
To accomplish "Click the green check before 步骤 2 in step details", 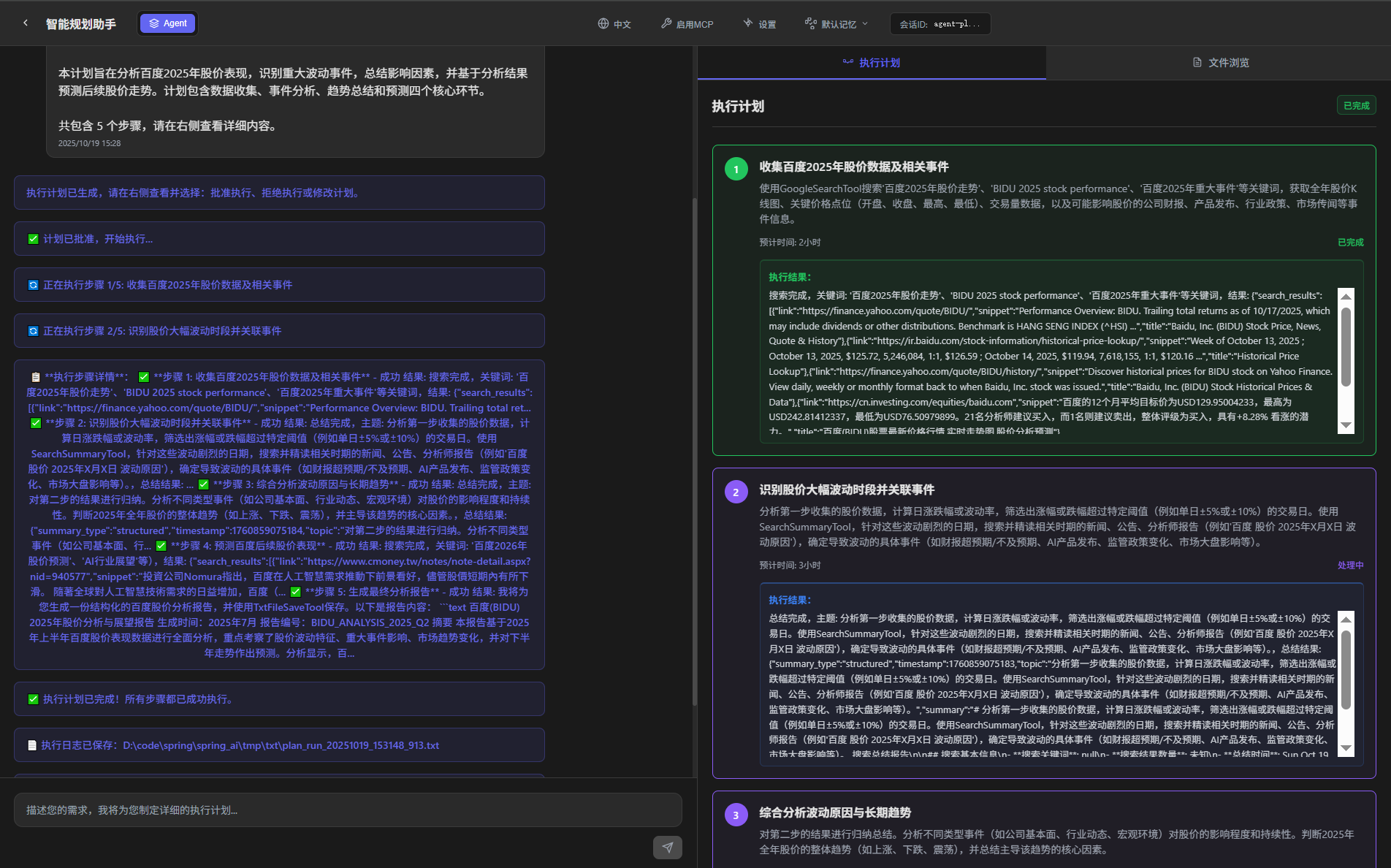I will pos(36,423).
